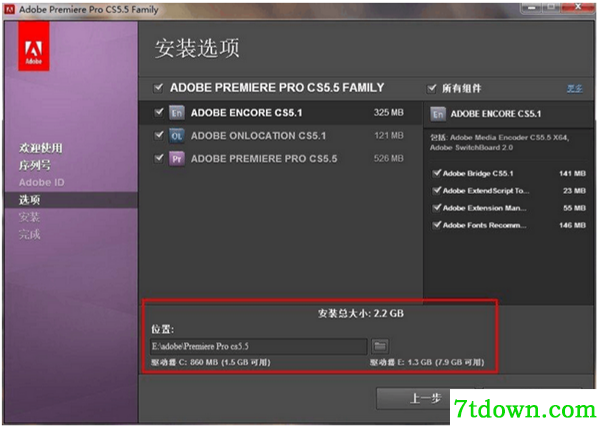Screen dimensions: 600x428
Task: Click the Premiere Pro Pr icon
Action: [x=177, y=159]
